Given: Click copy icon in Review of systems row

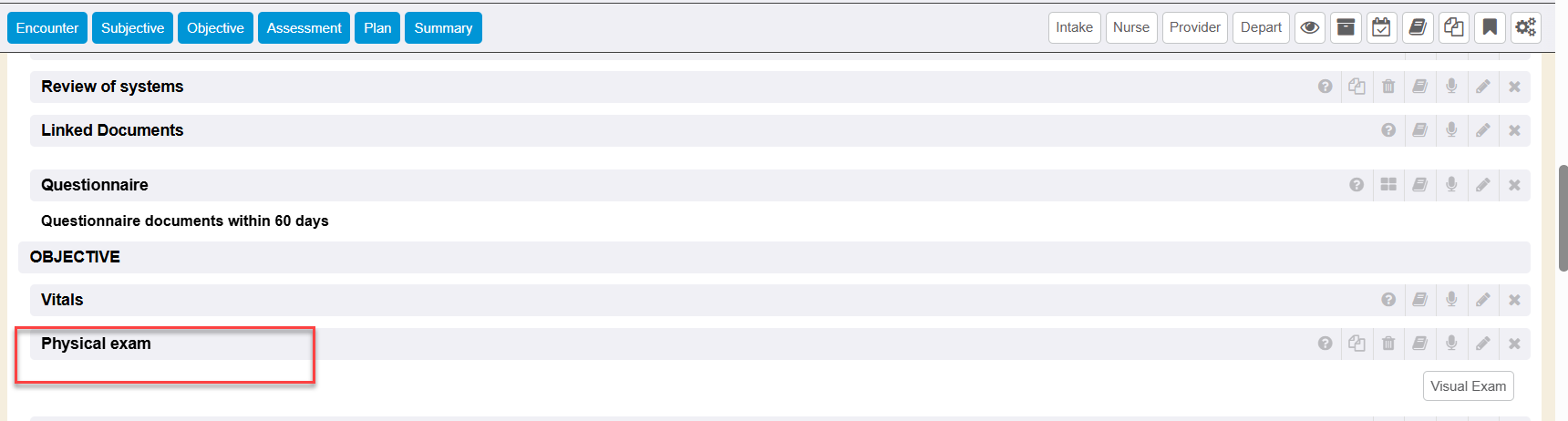Looking at the screenshot, I should 1357,87.
